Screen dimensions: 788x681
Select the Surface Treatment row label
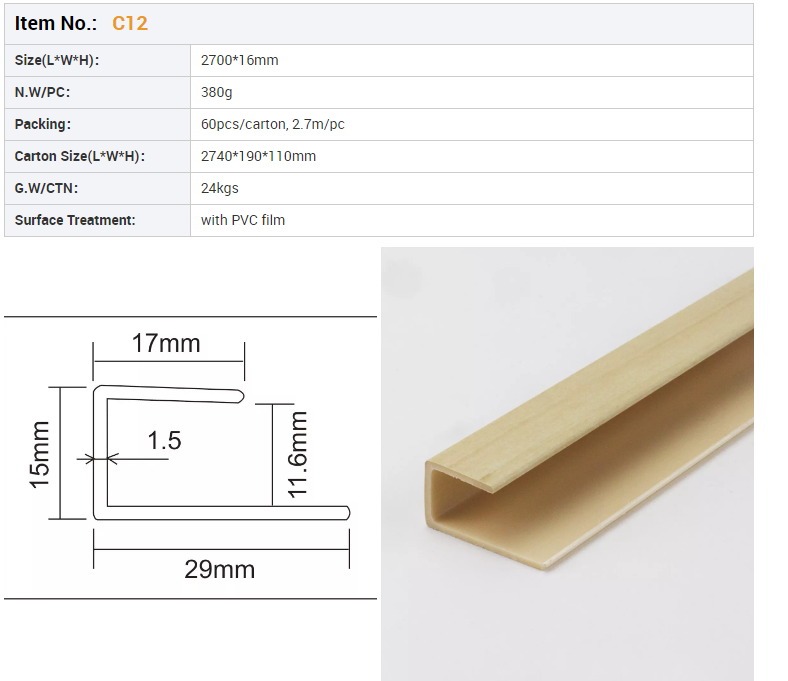click(x=75, y=220)
